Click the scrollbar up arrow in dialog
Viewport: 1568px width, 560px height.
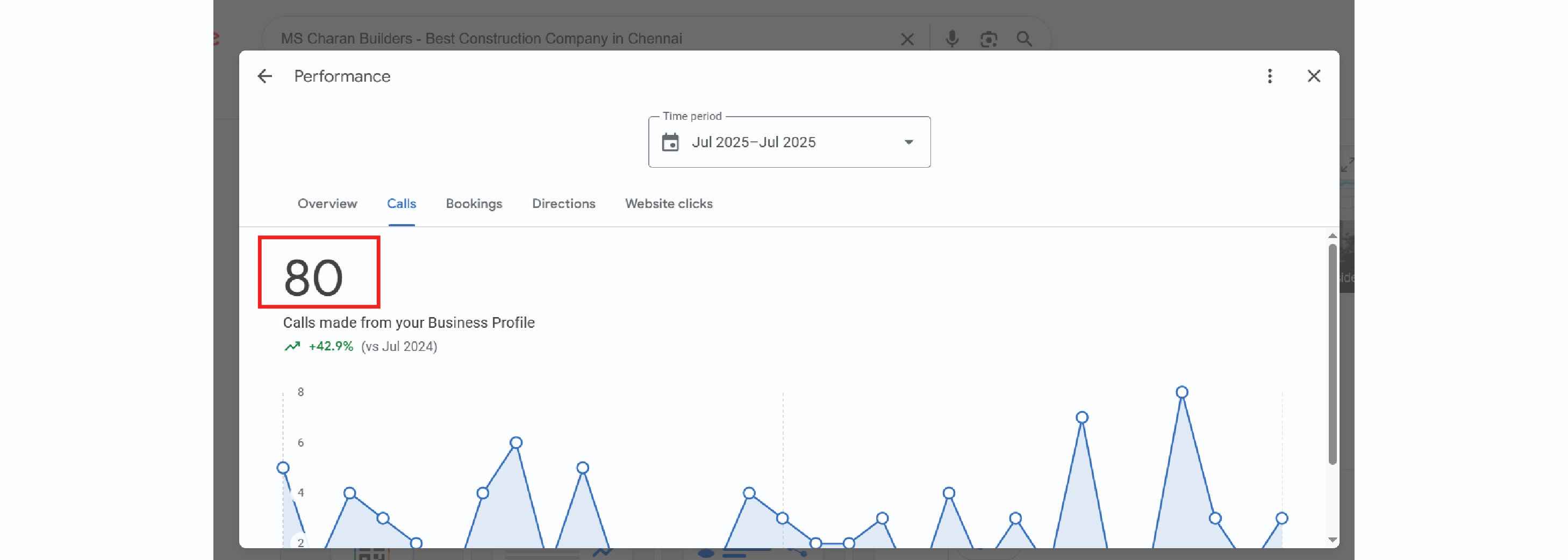point(1332,236)
